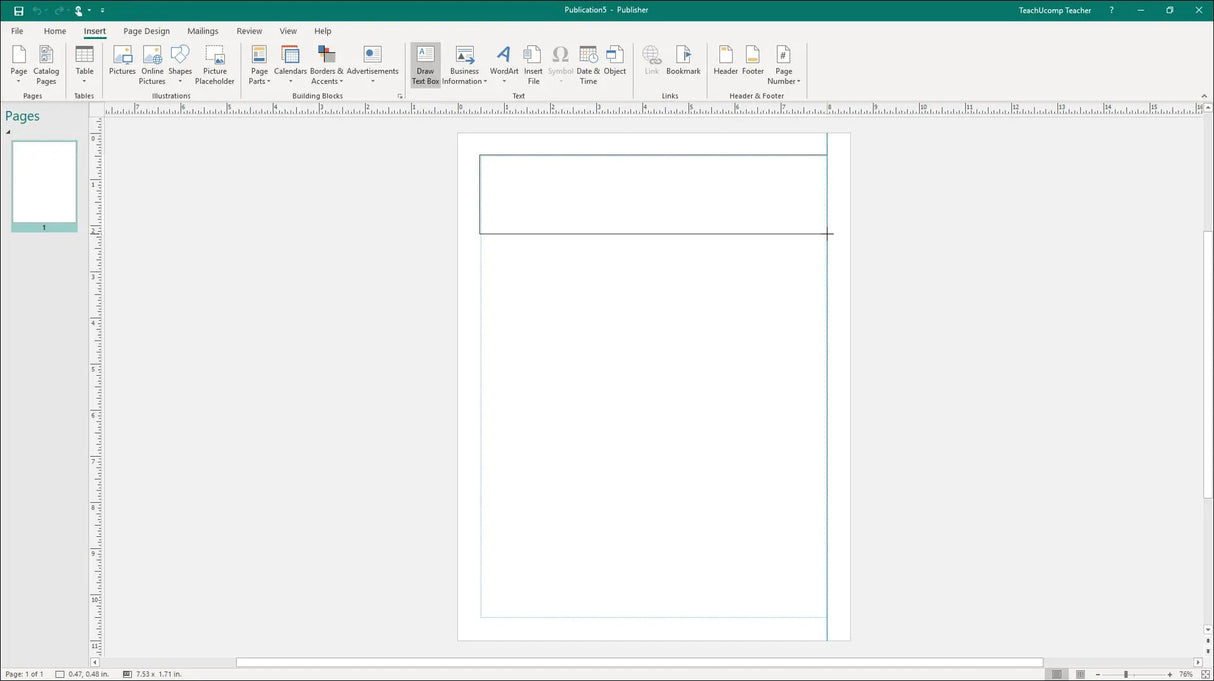
Task: Add a Bookmark to the publication
Action: 683,60
